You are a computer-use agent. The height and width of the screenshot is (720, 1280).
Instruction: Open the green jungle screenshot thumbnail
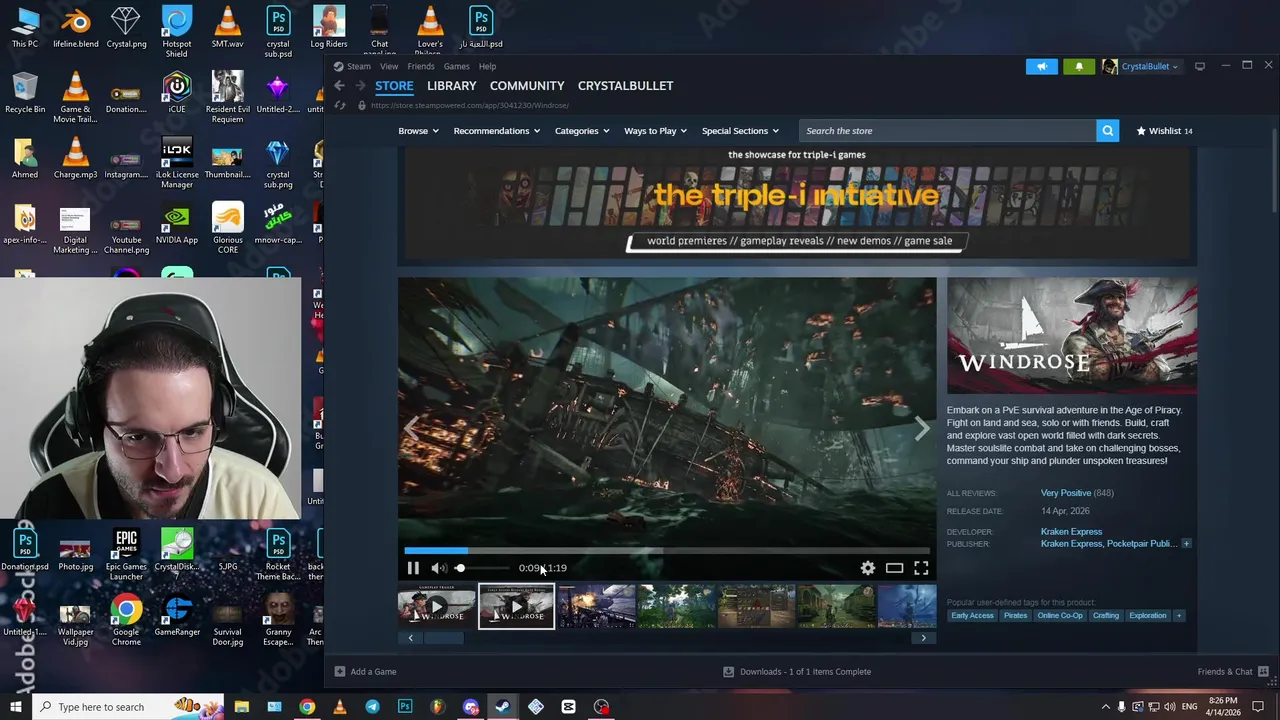pos(676,607)
